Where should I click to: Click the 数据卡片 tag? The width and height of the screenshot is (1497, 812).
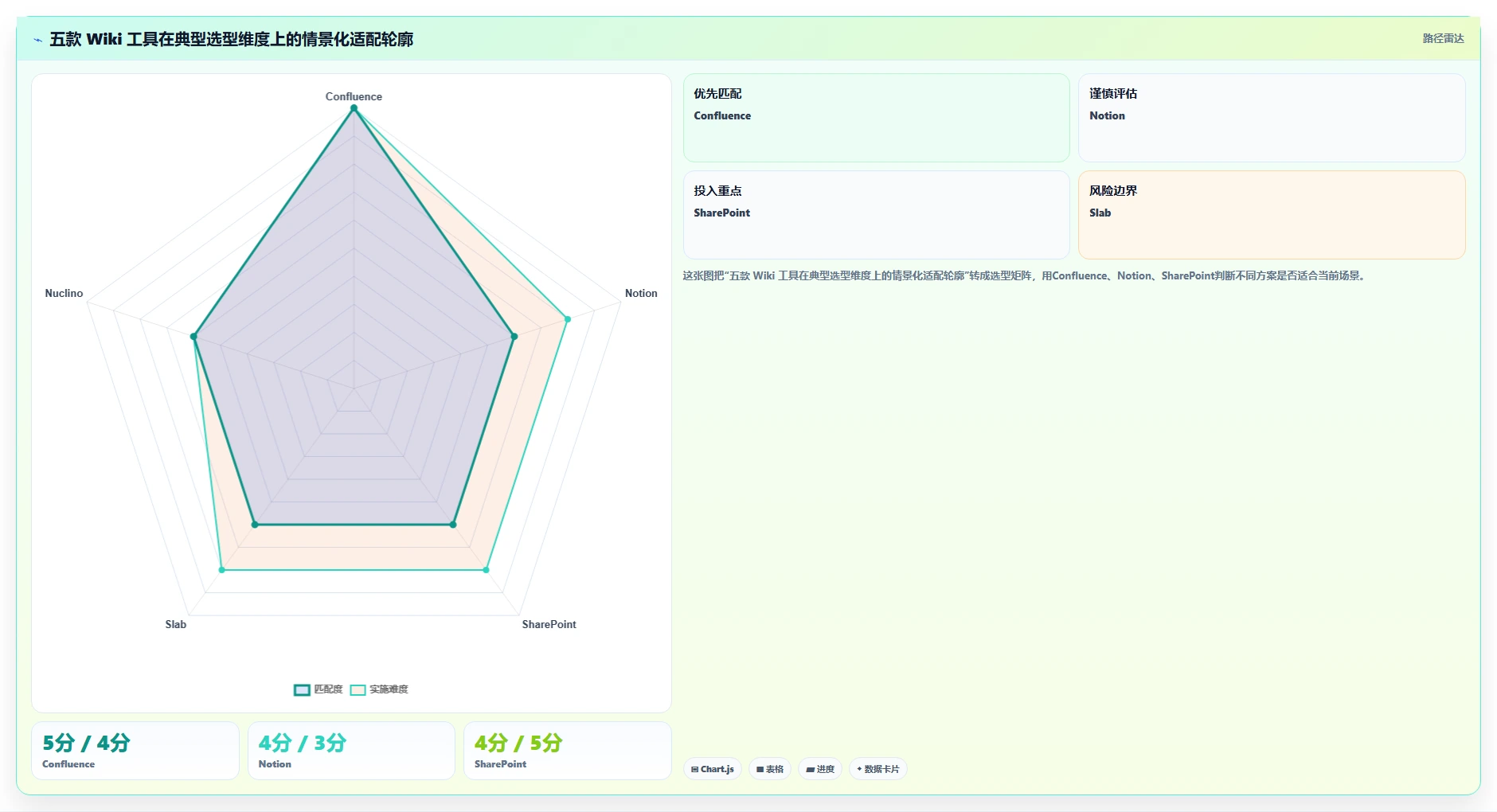click(878, 769)
